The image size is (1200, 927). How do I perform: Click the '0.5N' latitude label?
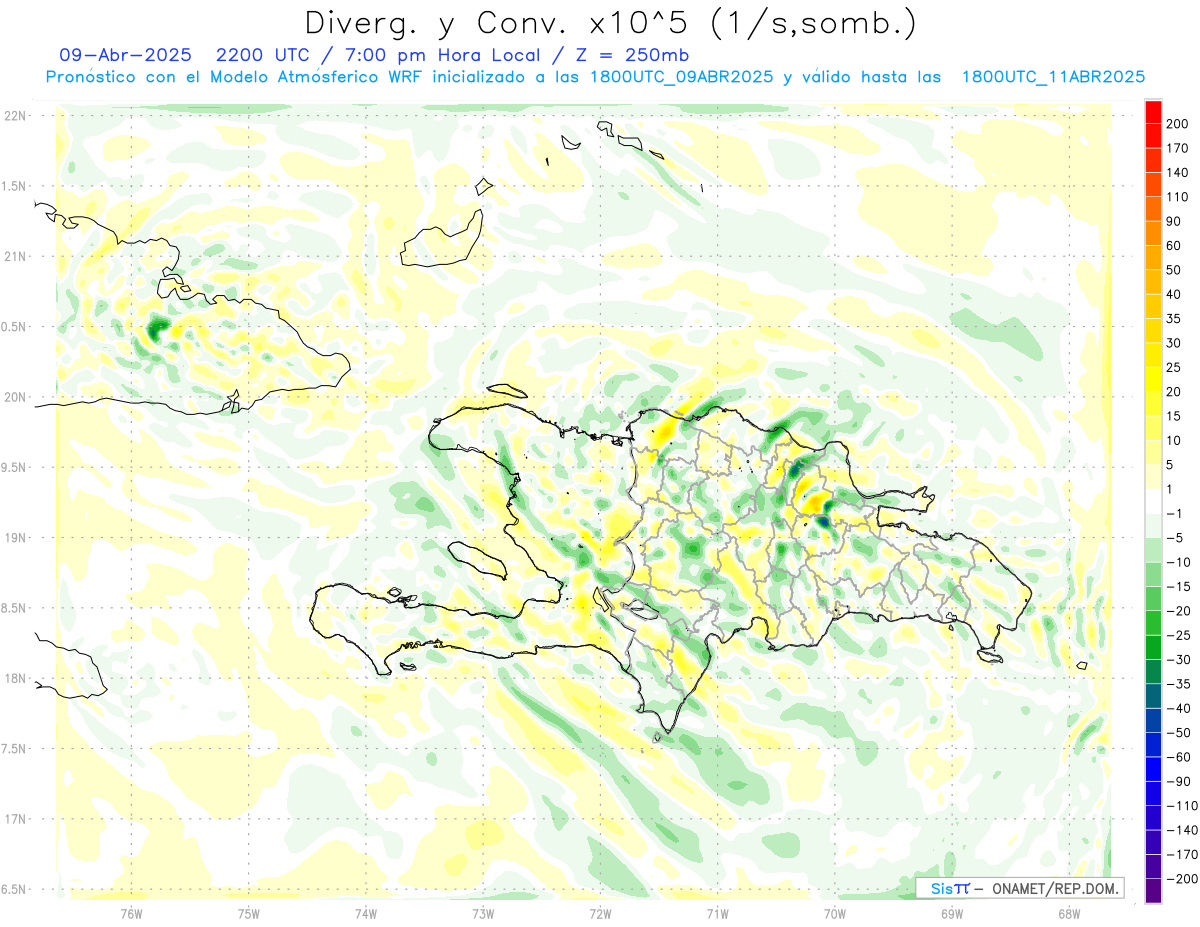click(x=14, y=327)
